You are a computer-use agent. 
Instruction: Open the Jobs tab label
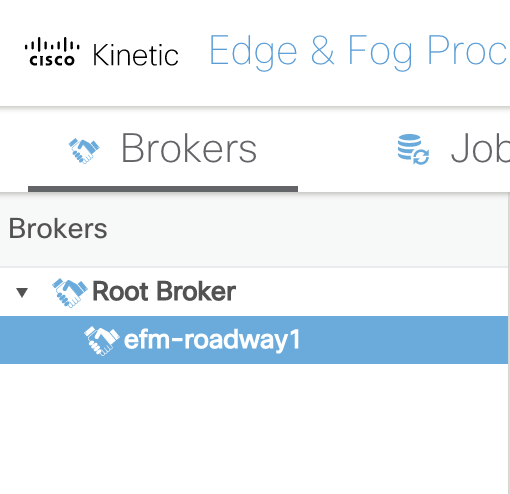click(480, 148)
